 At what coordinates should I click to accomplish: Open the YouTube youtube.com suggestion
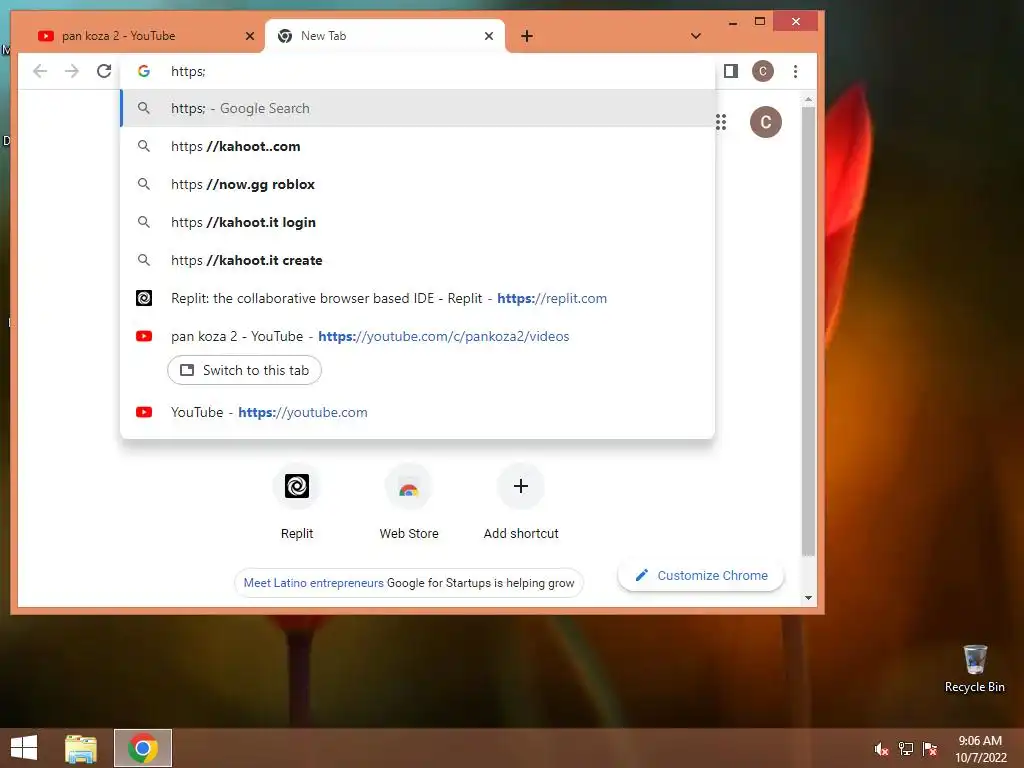[418, 412]
